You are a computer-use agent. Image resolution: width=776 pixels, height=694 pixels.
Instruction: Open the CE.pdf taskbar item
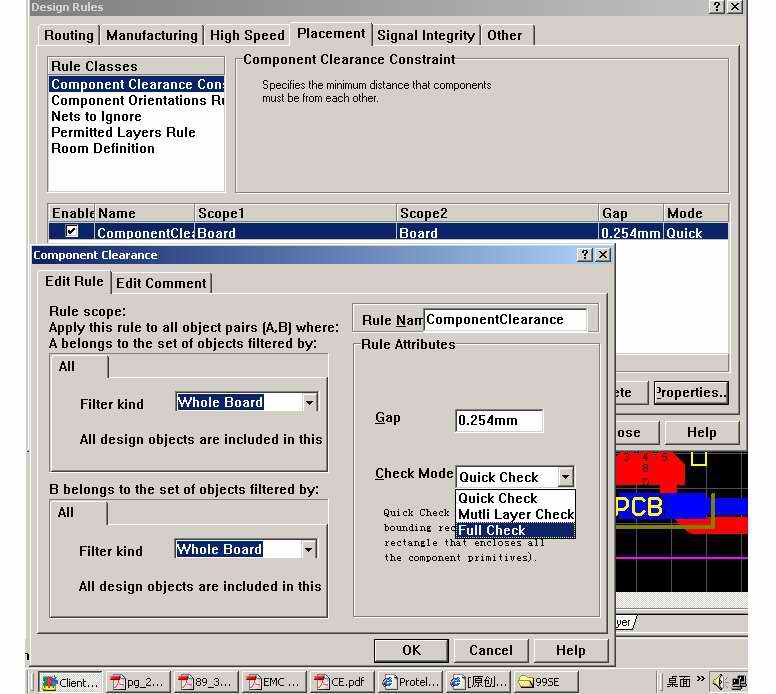point(342,682)
